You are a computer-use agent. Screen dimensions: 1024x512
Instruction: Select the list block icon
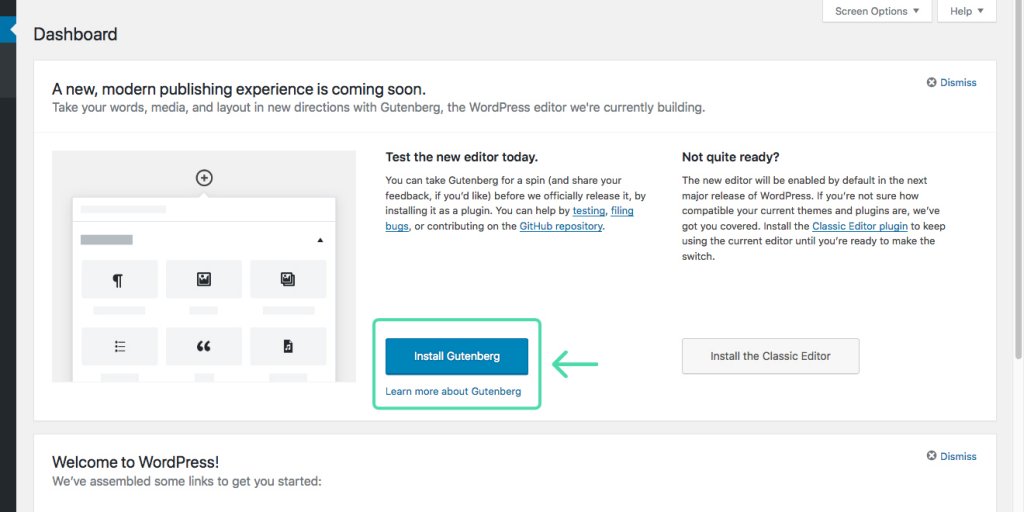pos(120,346)
